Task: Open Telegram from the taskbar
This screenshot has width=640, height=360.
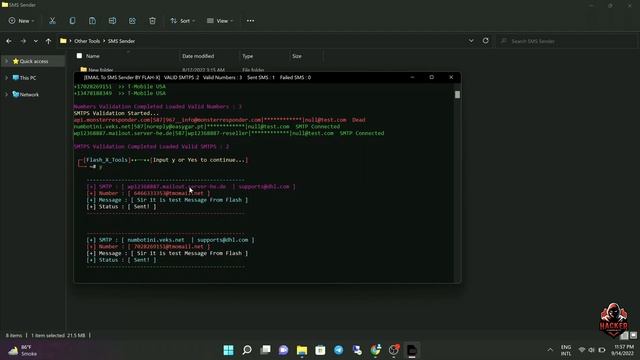Action: 339,350
